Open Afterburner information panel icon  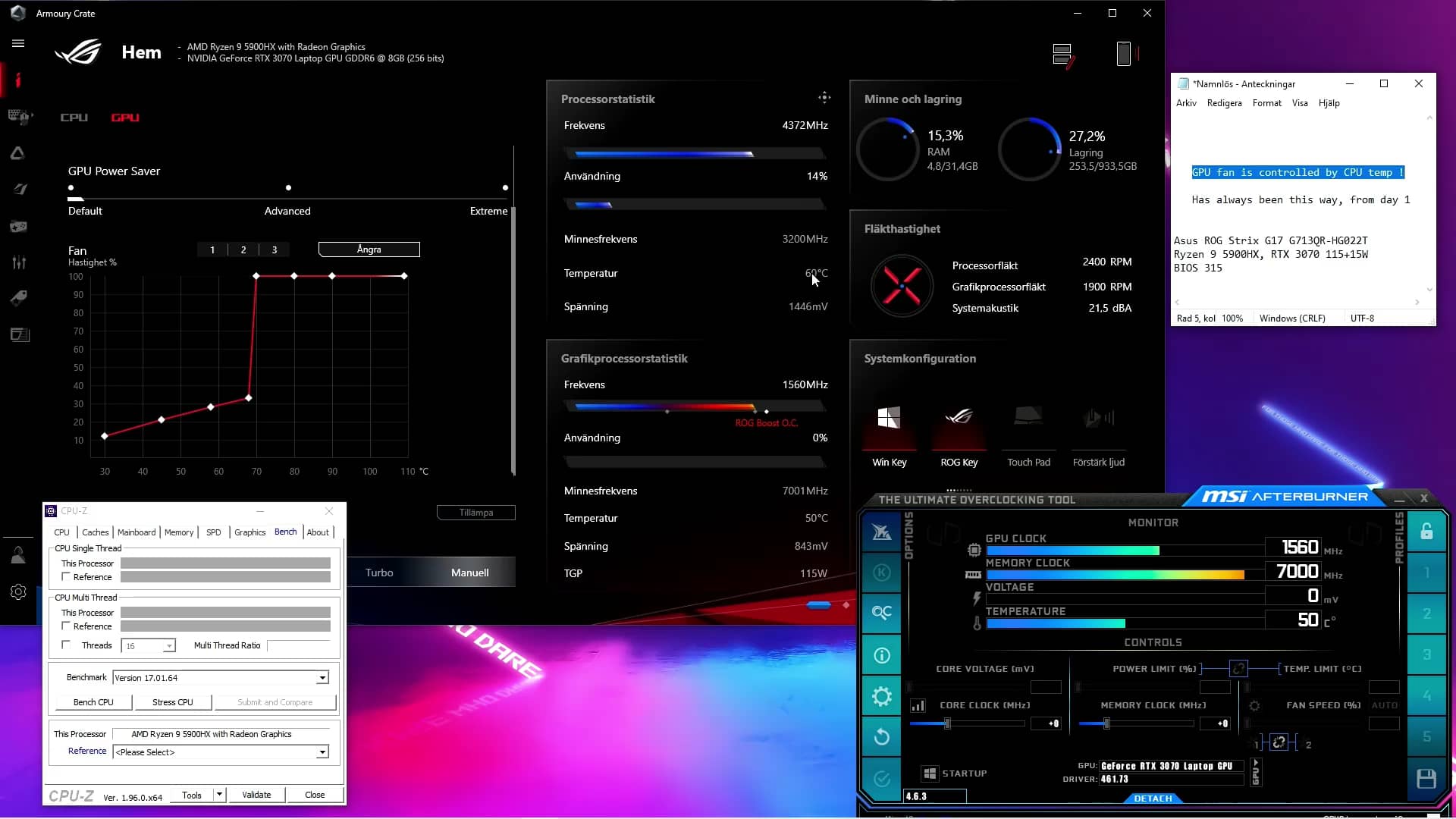[881, 654]
